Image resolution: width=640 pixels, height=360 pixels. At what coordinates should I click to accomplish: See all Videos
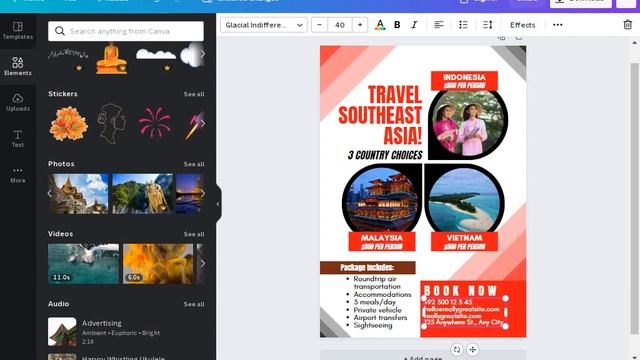click(x=194, y=234)
